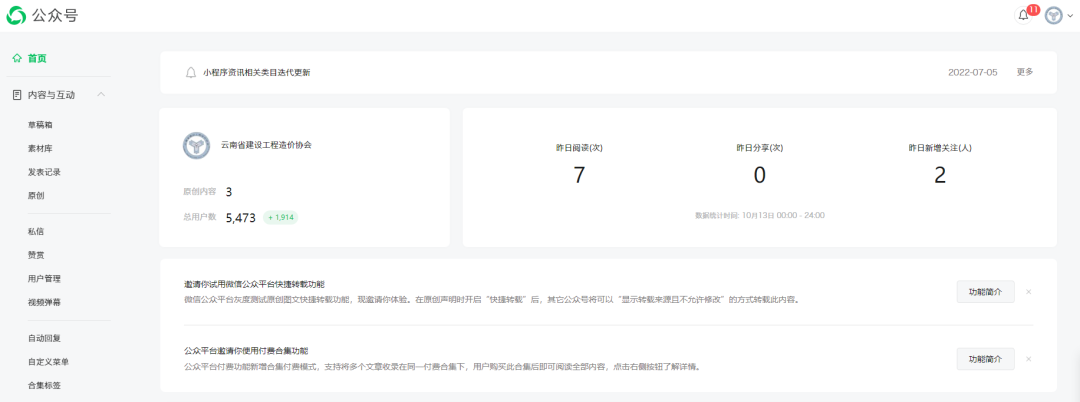Click the 昨日阅读(次) label
Viewport: 1080px width, 402px height.
[x=579, y=148]
